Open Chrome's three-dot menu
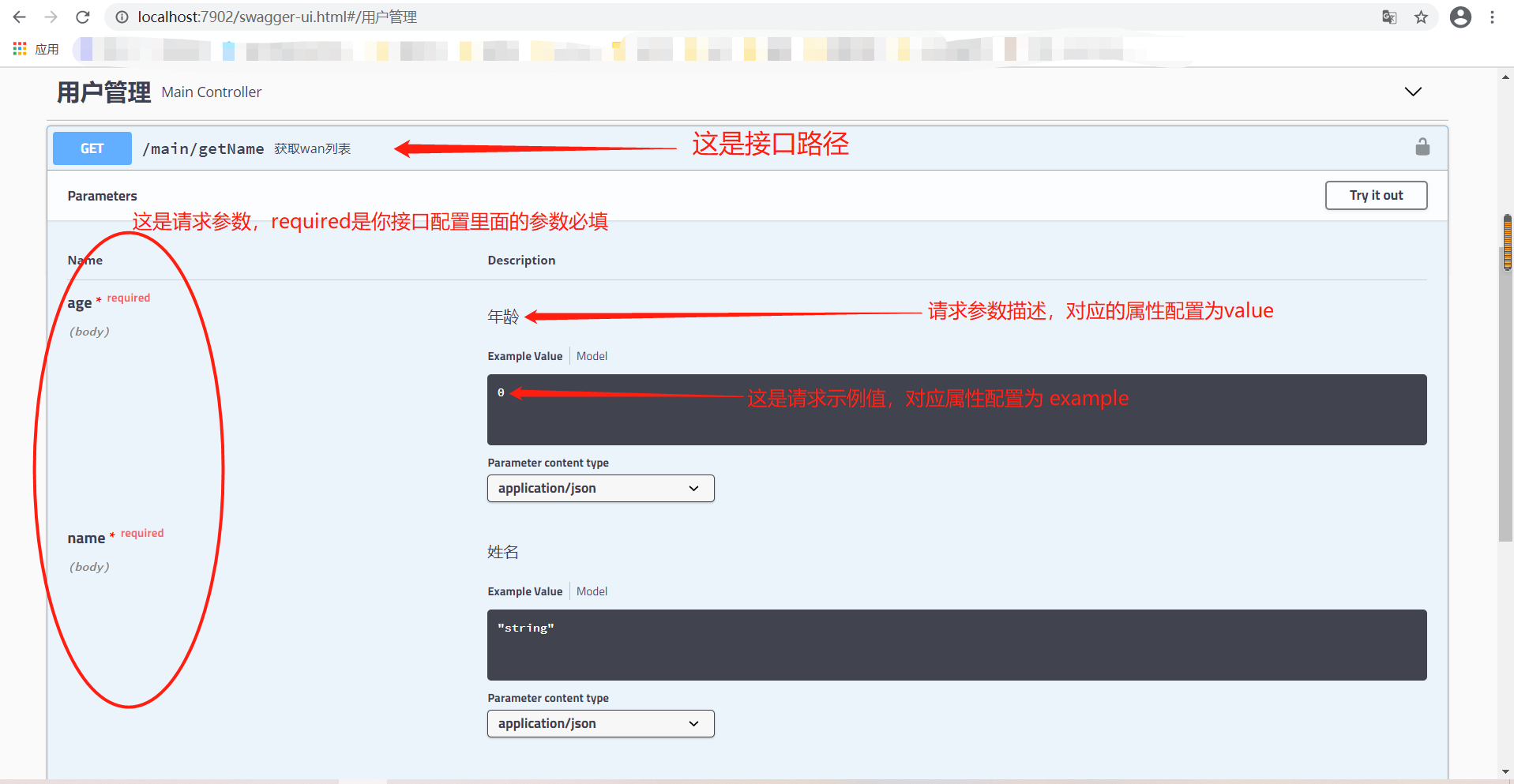Viewport: 1514px width, 784px height. pyautogui.click(x=1493, y=17)
